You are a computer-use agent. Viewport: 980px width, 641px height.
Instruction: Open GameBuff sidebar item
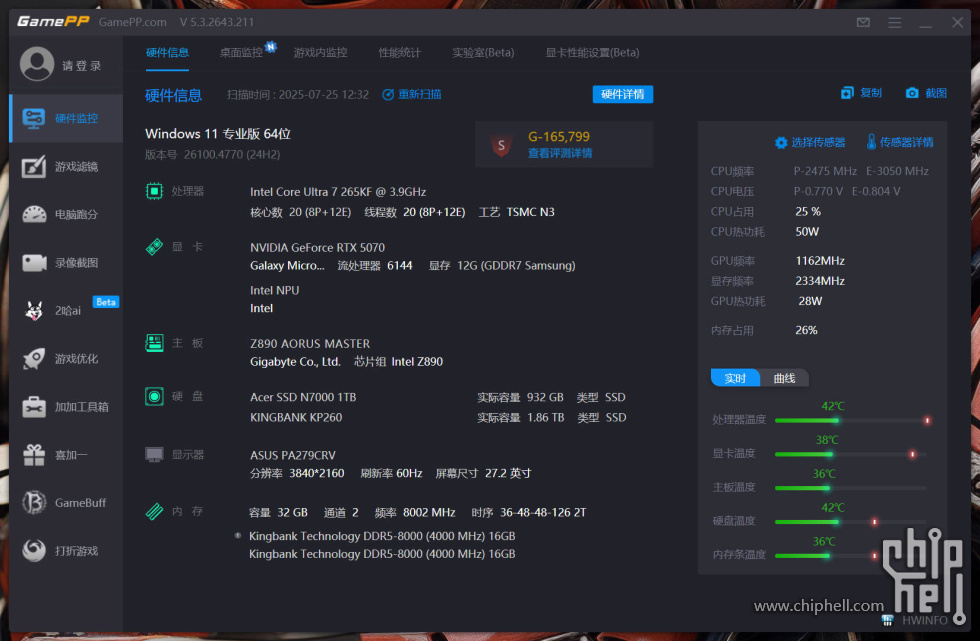66,503
